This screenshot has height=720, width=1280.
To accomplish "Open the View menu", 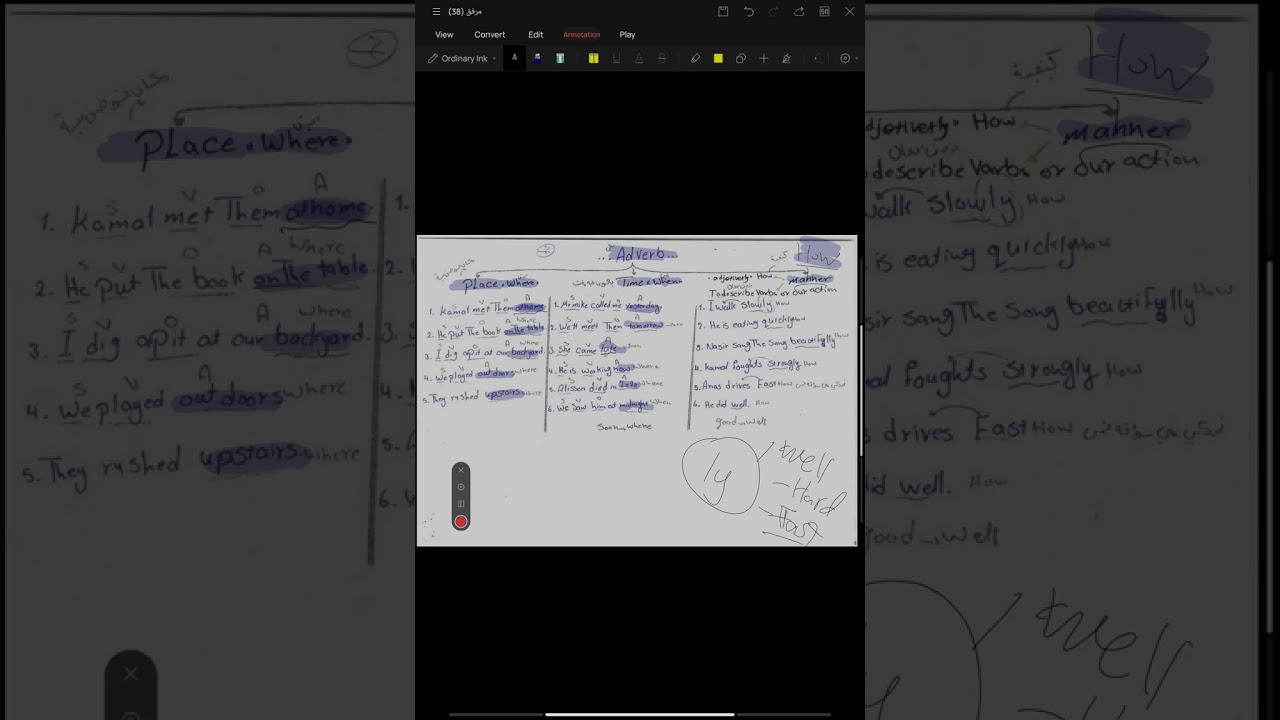I will coord(444,35).
